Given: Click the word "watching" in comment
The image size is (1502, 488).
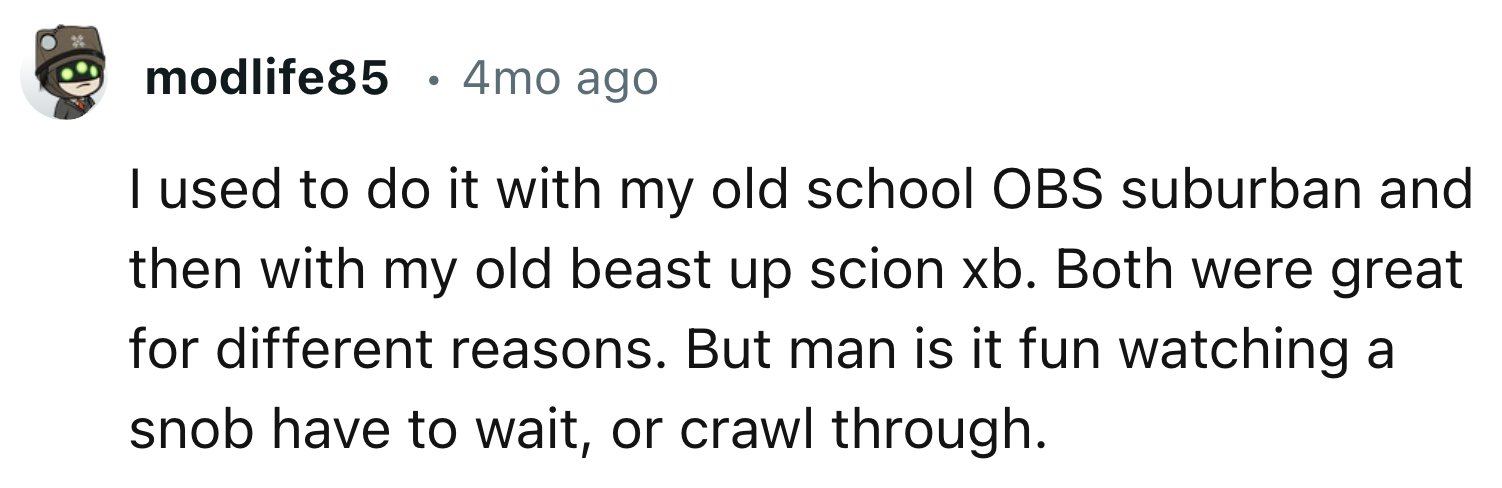Looking at the screenshot, I should tap(1210, 350).
